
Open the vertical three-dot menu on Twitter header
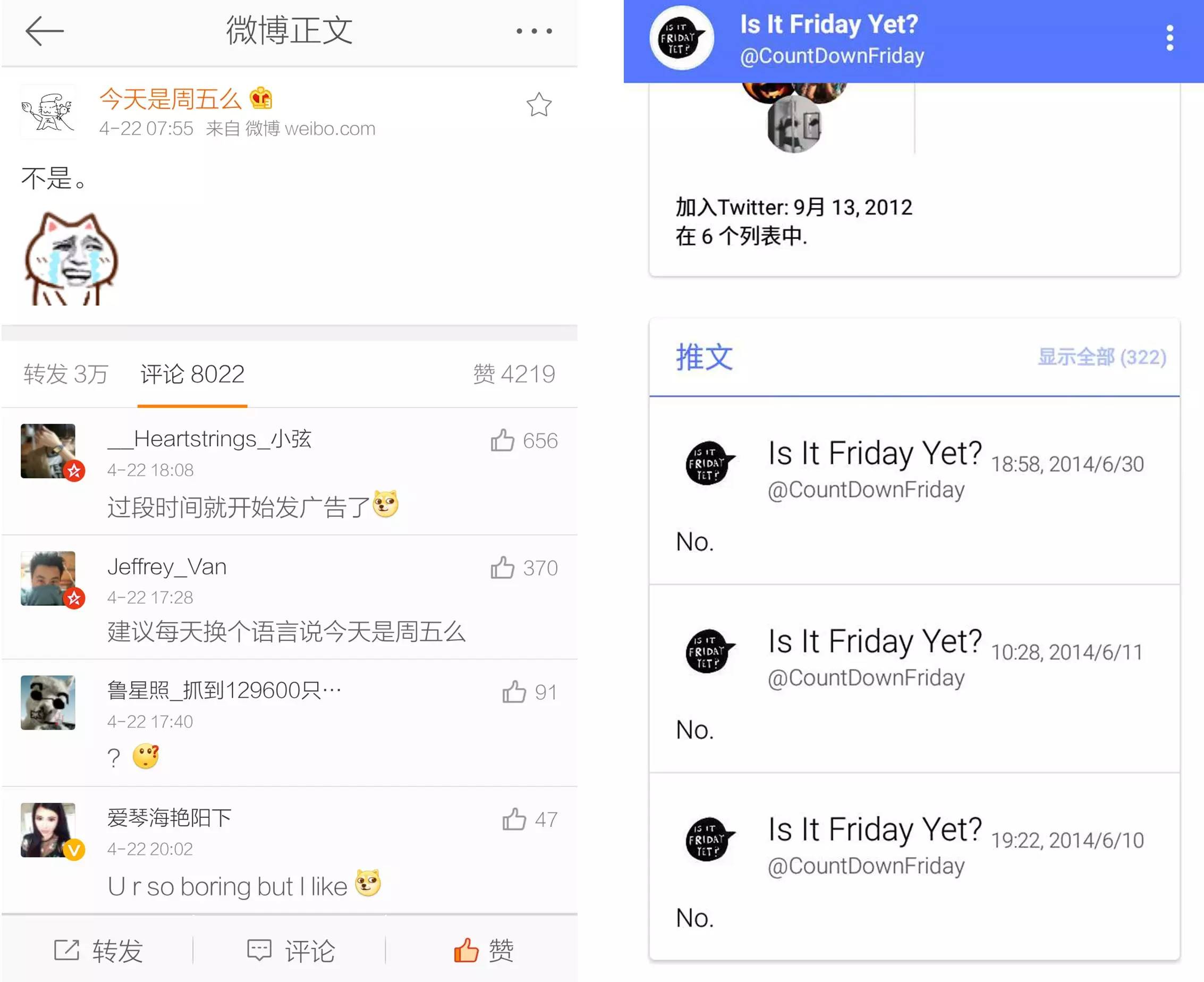1169,38
